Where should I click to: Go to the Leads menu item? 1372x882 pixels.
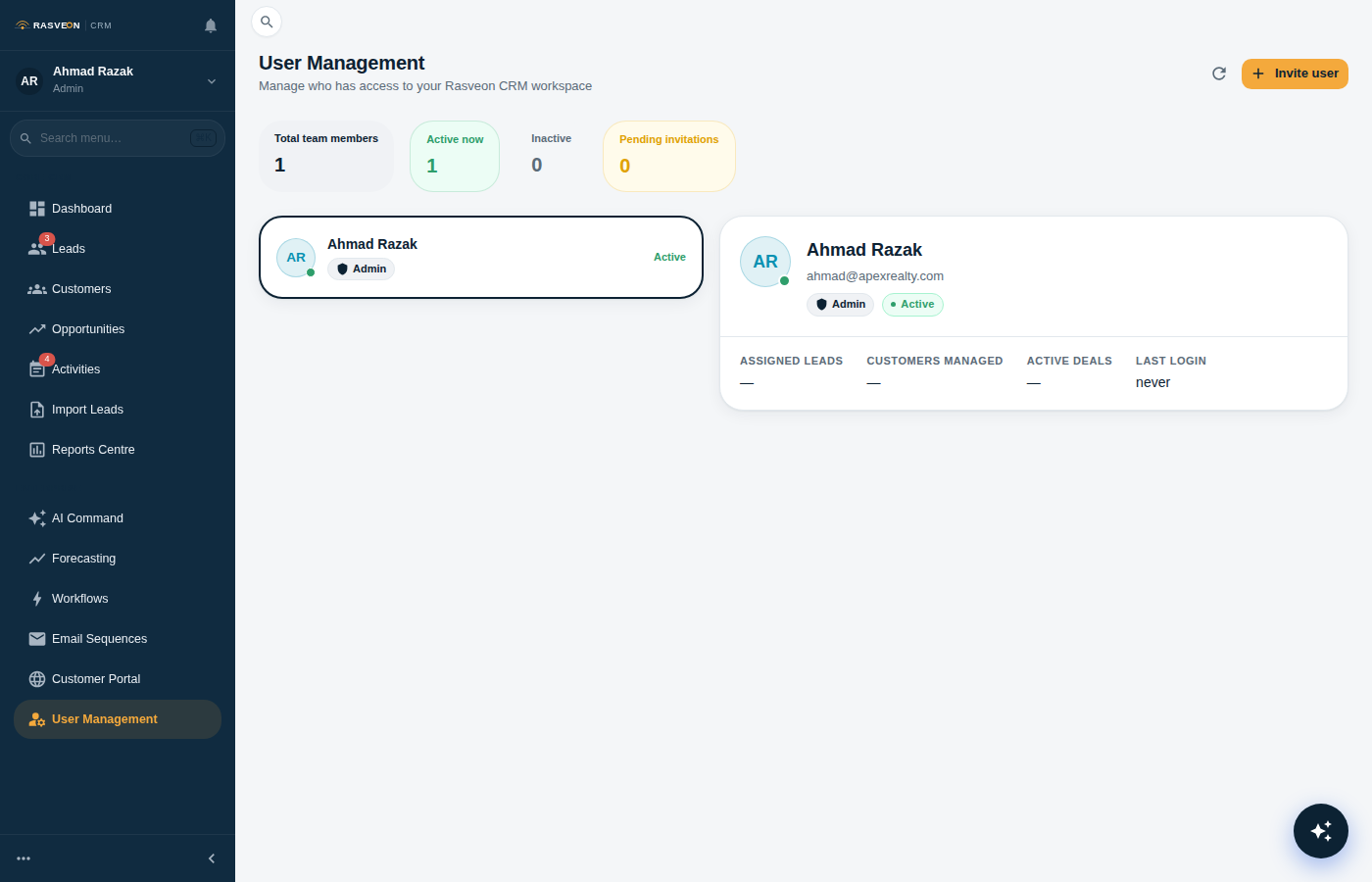(x=118, y=249)
